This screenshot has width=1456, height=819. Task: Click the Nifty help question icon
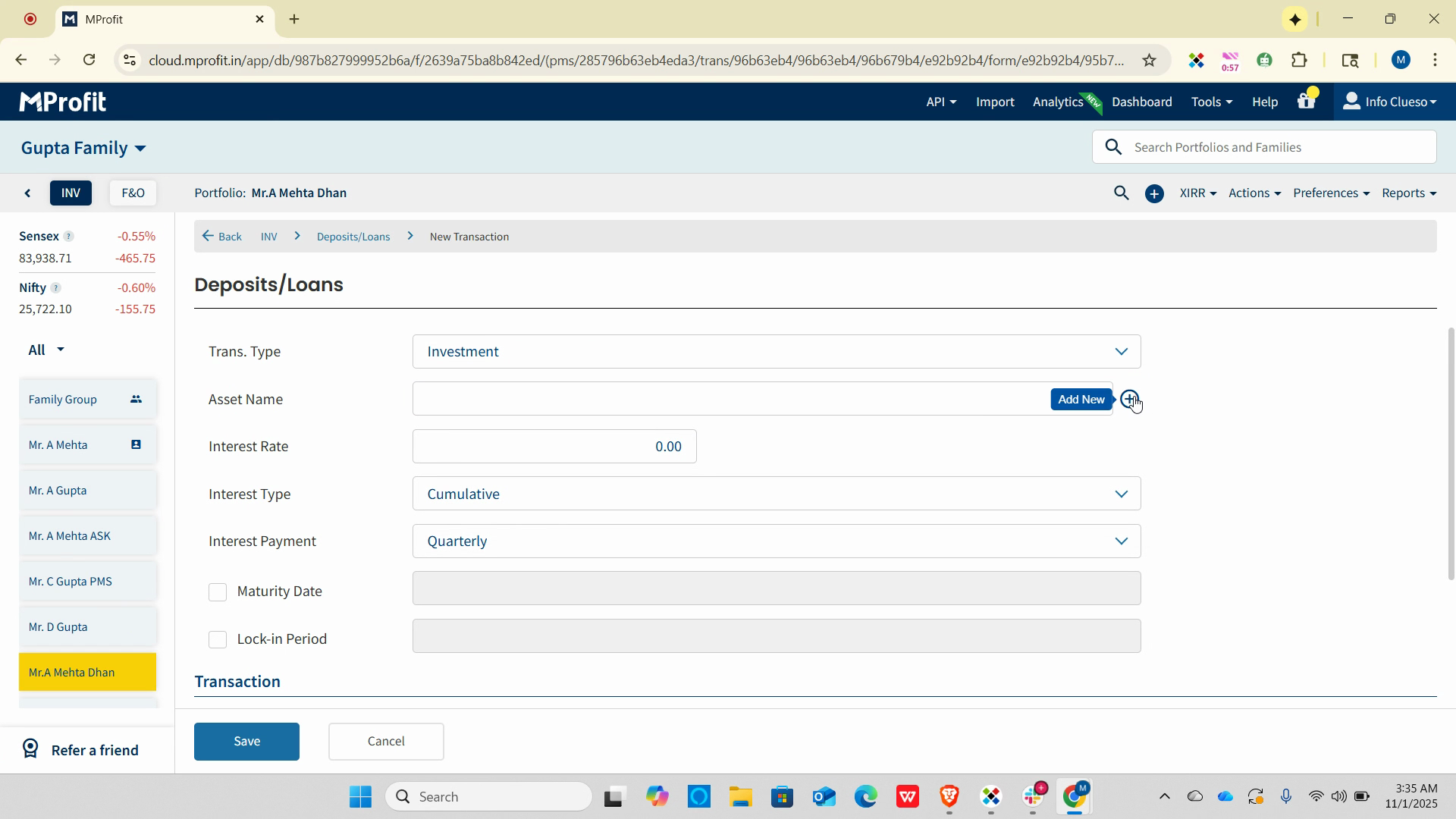pos(55,288)
